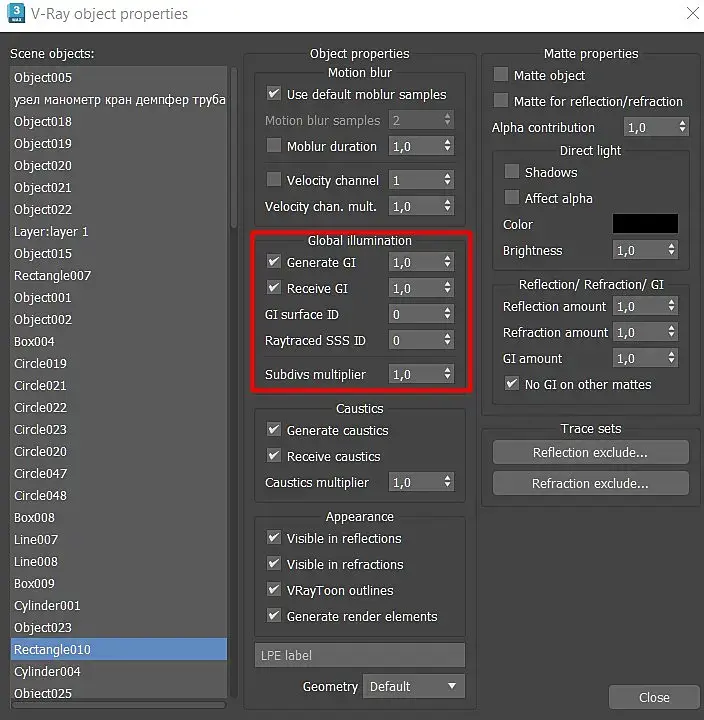Click the Velocity channel spinner arrows
The width and height of the screenshot is (704, 720).
pos(447,180)
